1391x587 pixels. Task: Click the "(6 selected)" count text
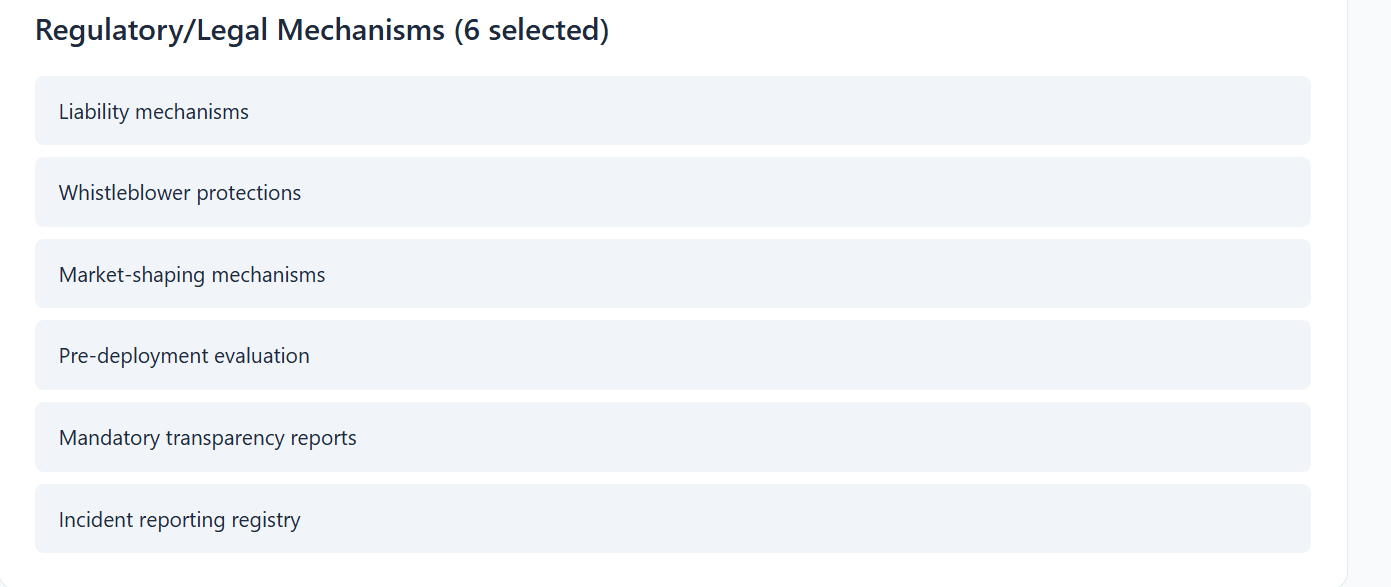pos(531,30)
